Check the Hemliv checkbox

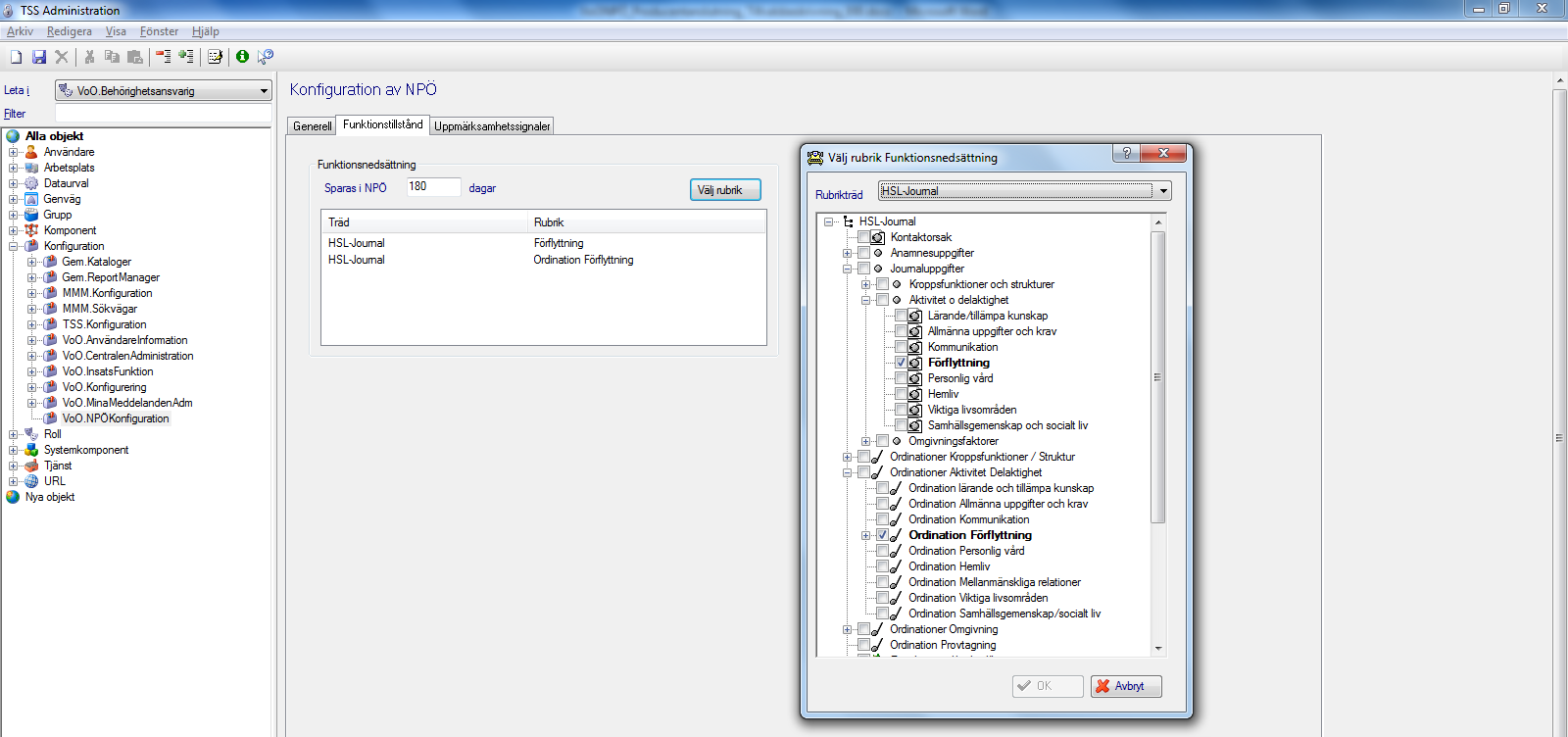coord(901,394)
